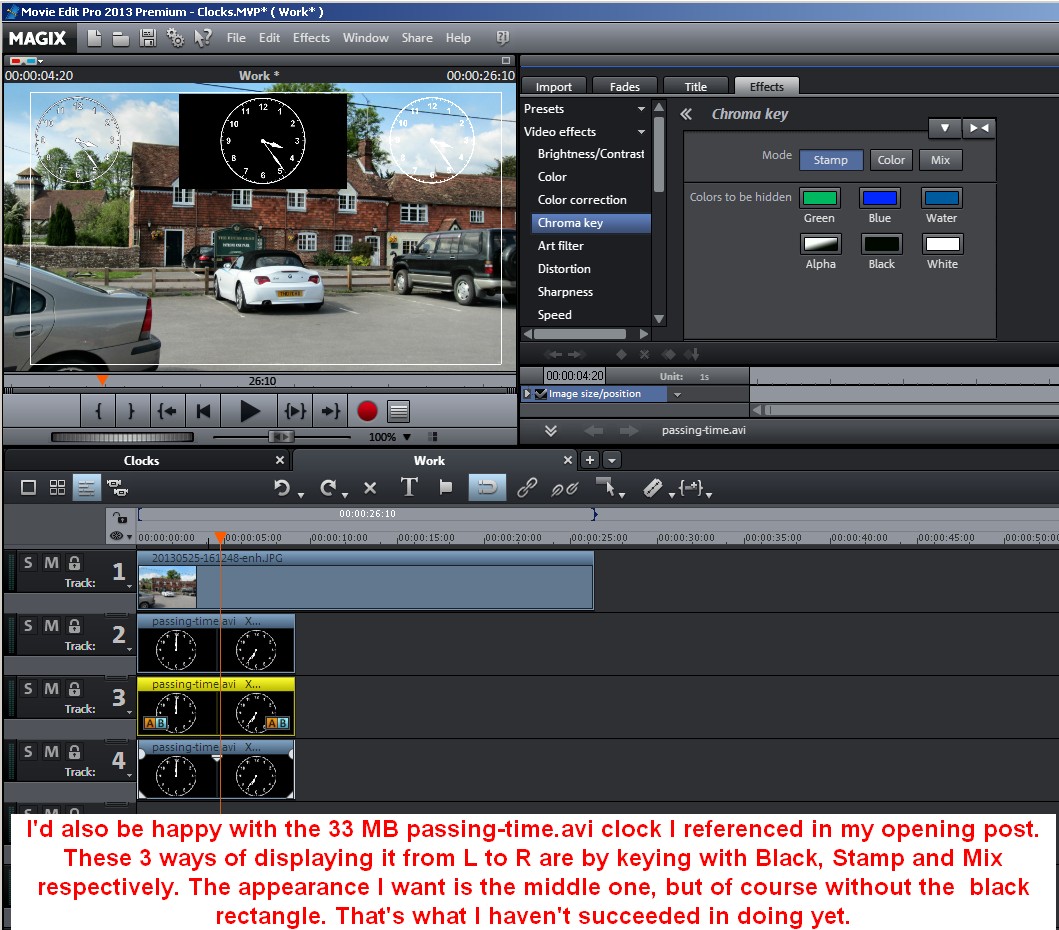
Task: Create a new project via page icon
Action: (x=95, y=38)
